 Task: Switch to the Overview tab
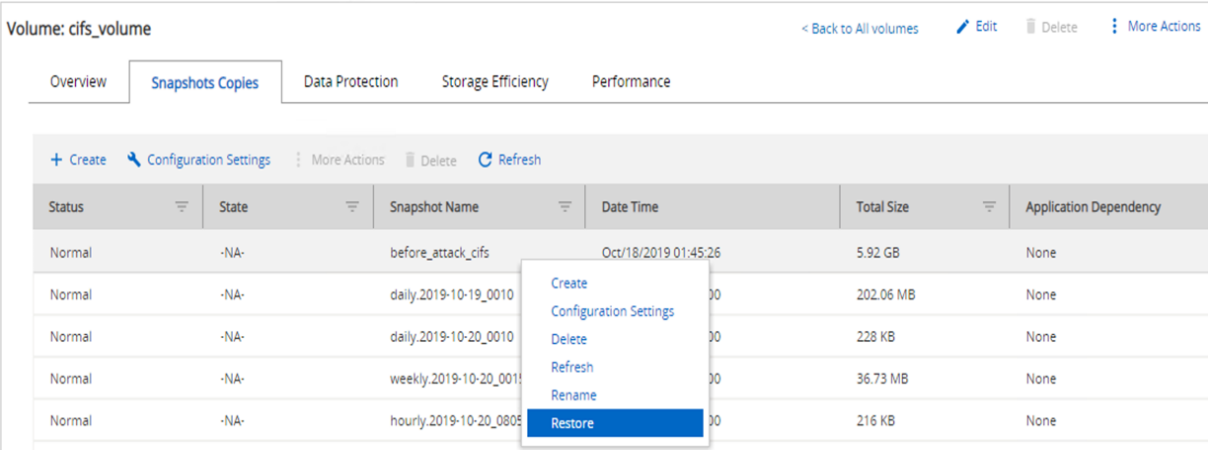click(78, 82)
